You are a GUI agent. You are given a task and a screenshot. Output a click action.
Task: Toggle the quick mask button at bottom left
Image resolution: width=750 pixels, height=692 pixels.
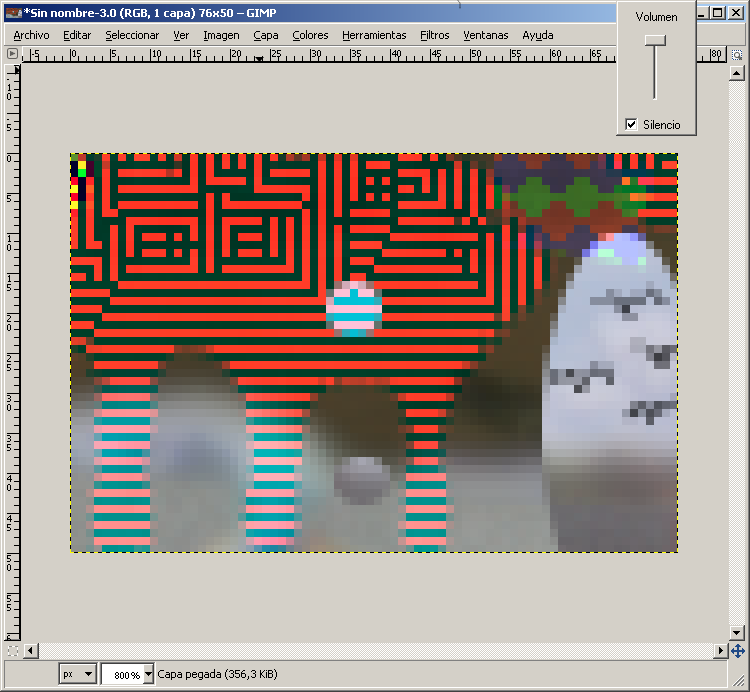click(13, 651)
